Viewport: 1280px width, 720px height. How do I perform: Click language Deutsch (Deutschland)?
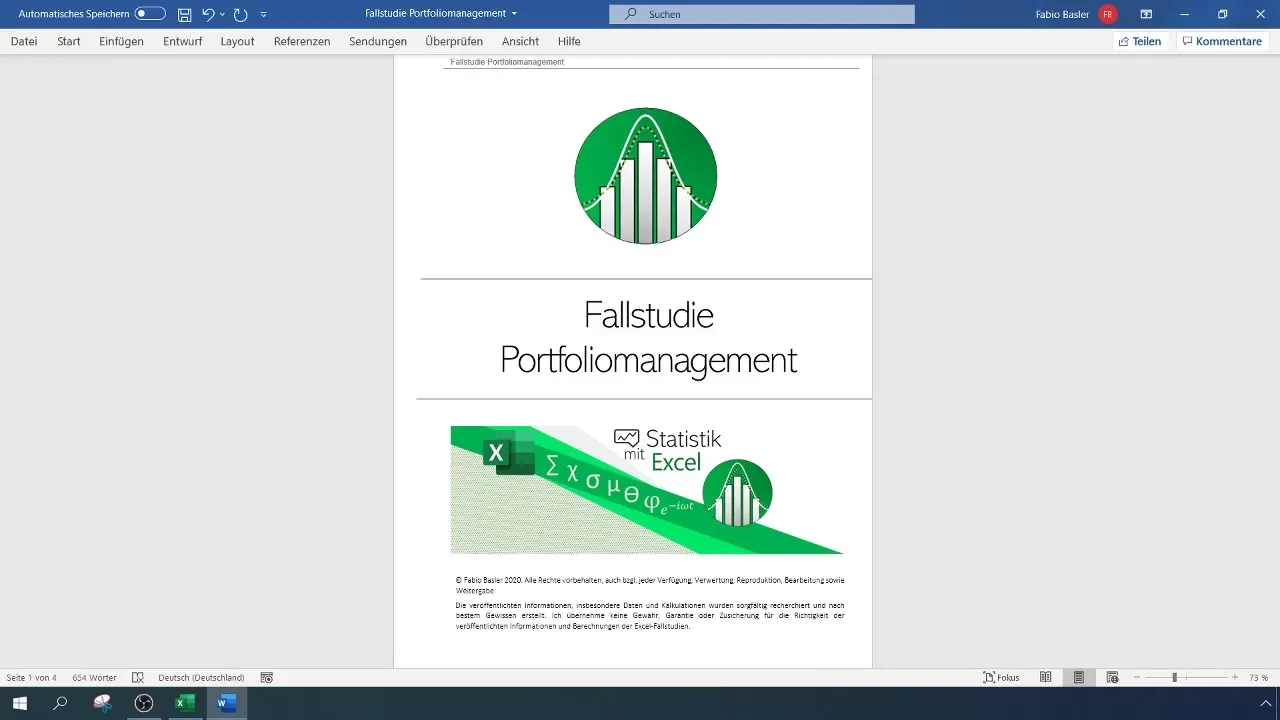pyautogui.click(x=201, y=677)
